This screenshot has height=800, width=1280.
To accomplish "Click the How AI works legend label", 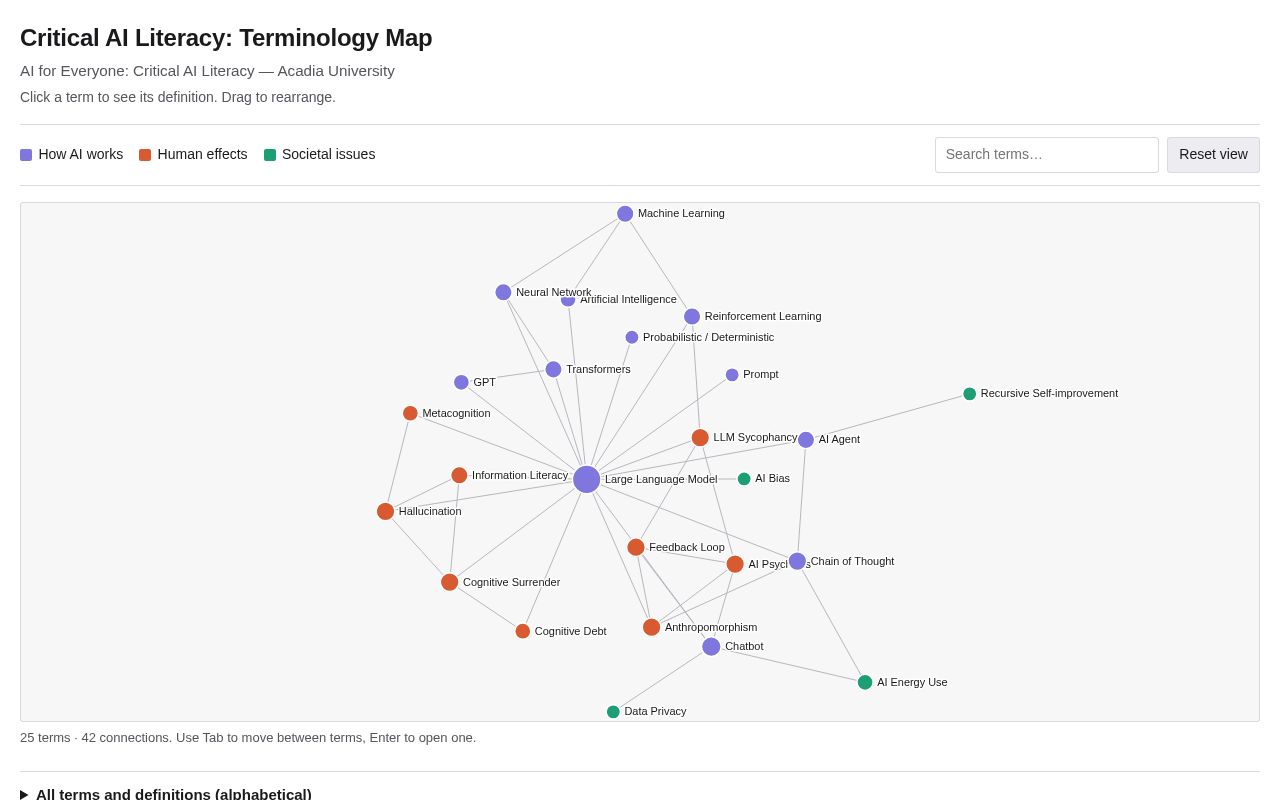I will (x=81, y=154).
